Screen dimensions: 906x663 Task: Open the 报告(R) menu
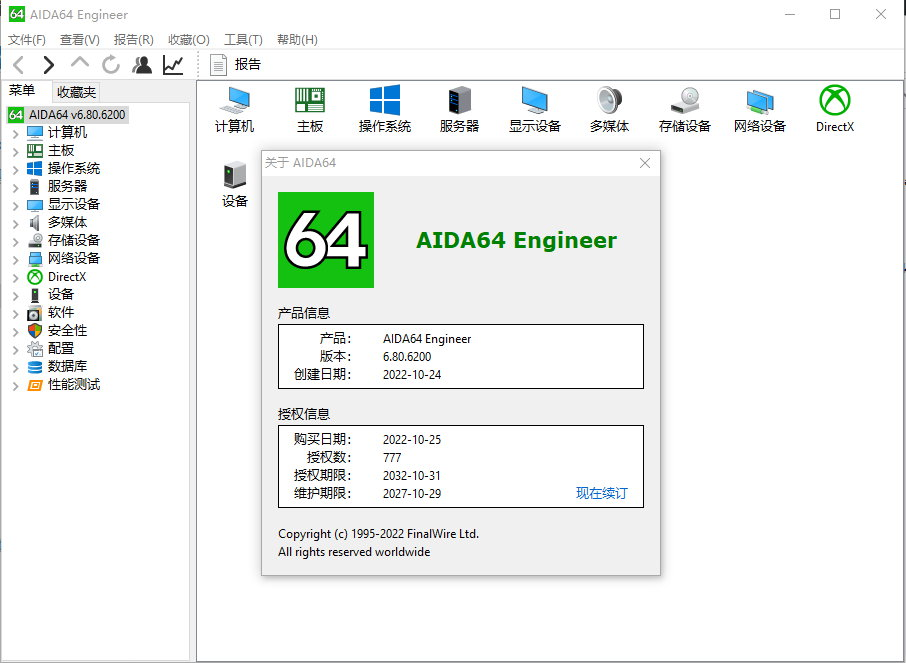point(133,39)
